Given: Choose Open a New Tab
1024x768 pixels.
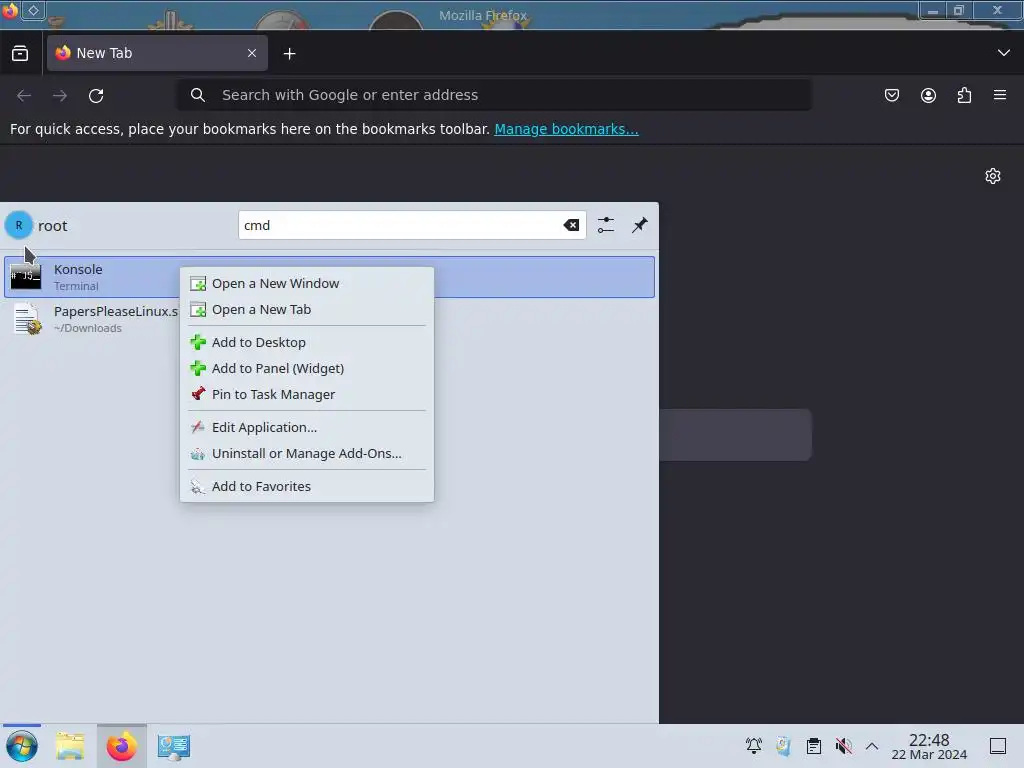Looking at the screenshot, I should [x=307, y=310].
